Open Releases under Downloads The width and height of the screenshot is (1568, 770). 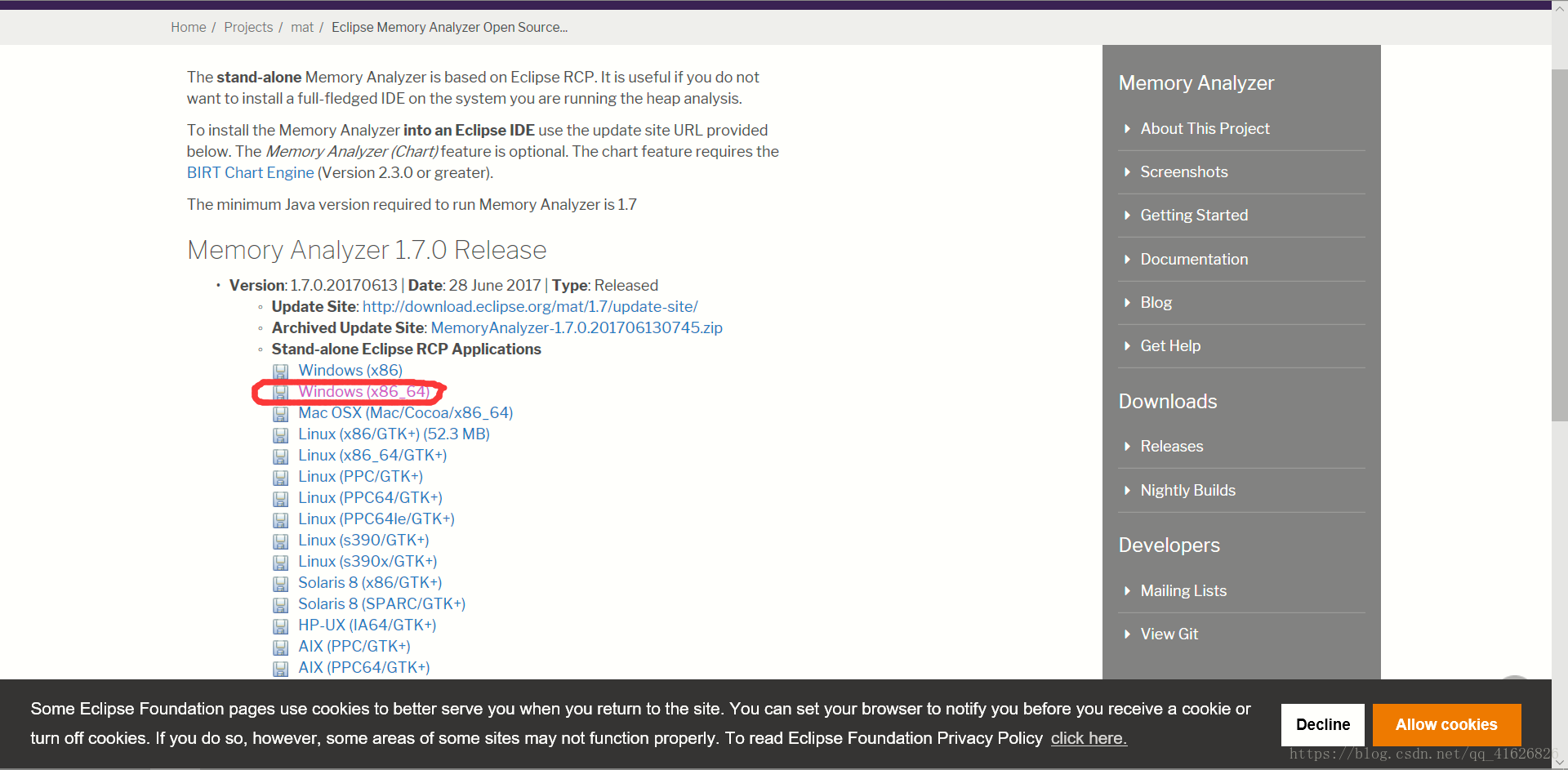[x=1171, y=447]
